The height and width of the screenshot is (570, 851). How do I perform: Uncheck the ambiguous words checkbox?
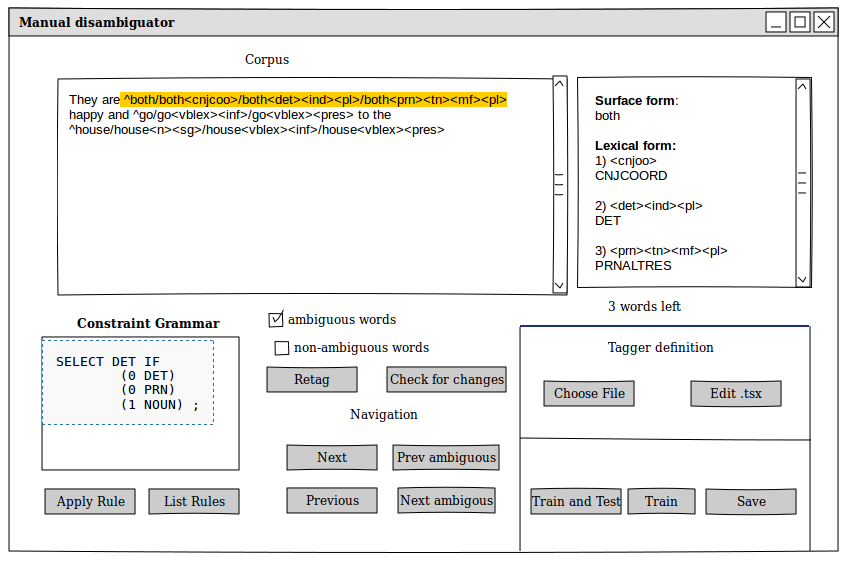[x=276, y=320]
